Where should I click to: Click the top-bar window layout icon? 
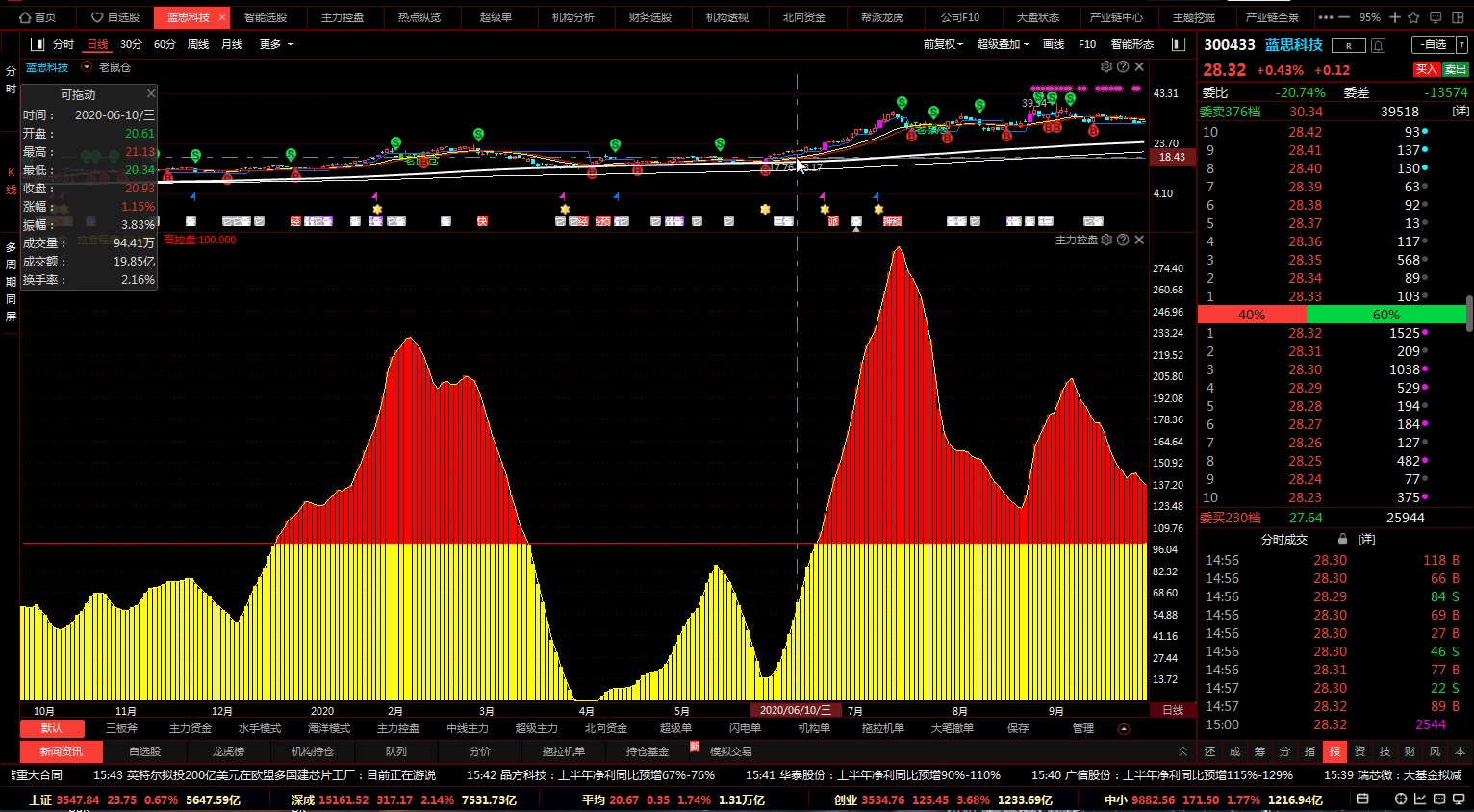[x=1457, y=17]
